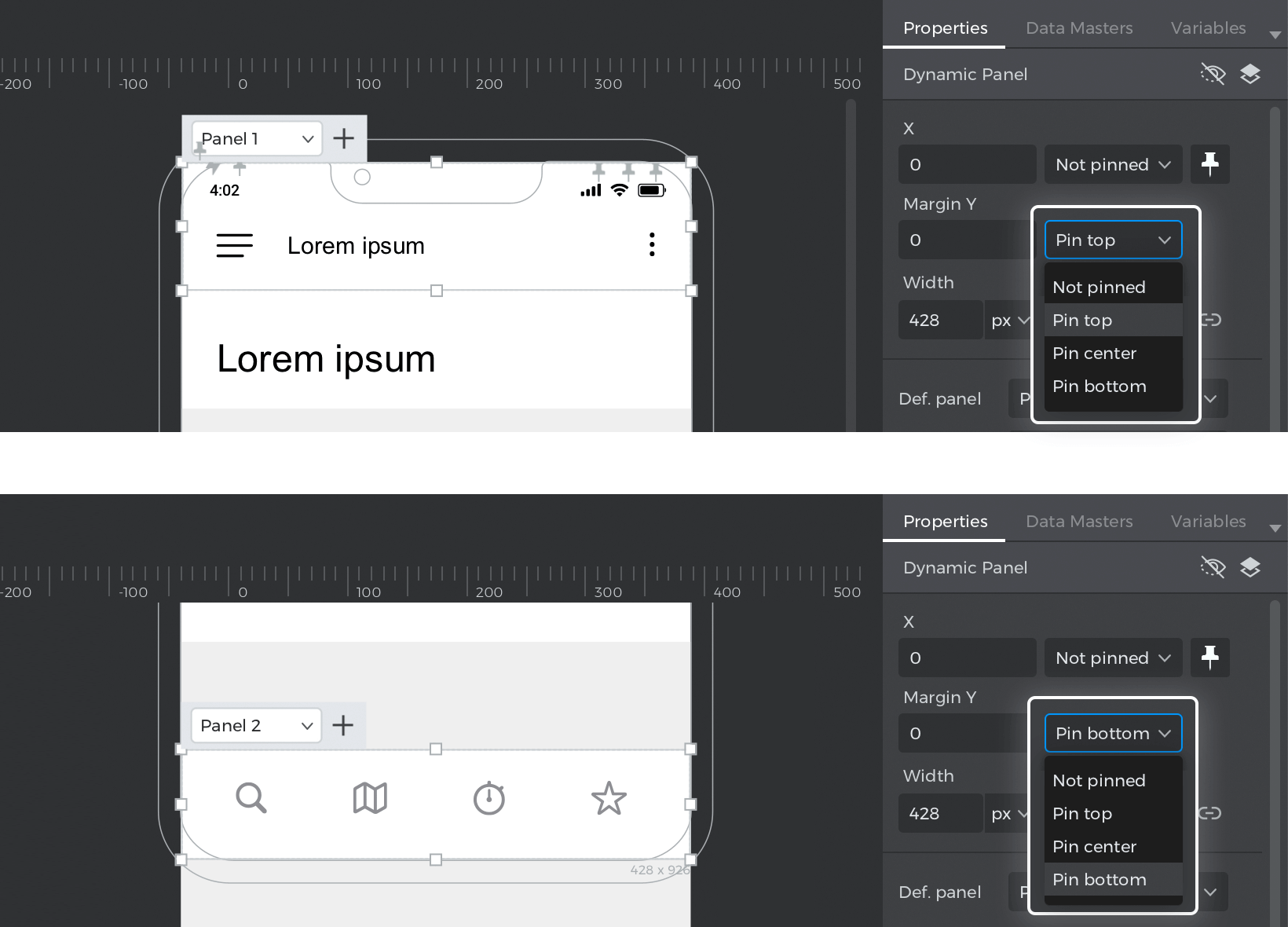Click Width 428 field in upper panel
1288x927 pixels.
(940, 320)
